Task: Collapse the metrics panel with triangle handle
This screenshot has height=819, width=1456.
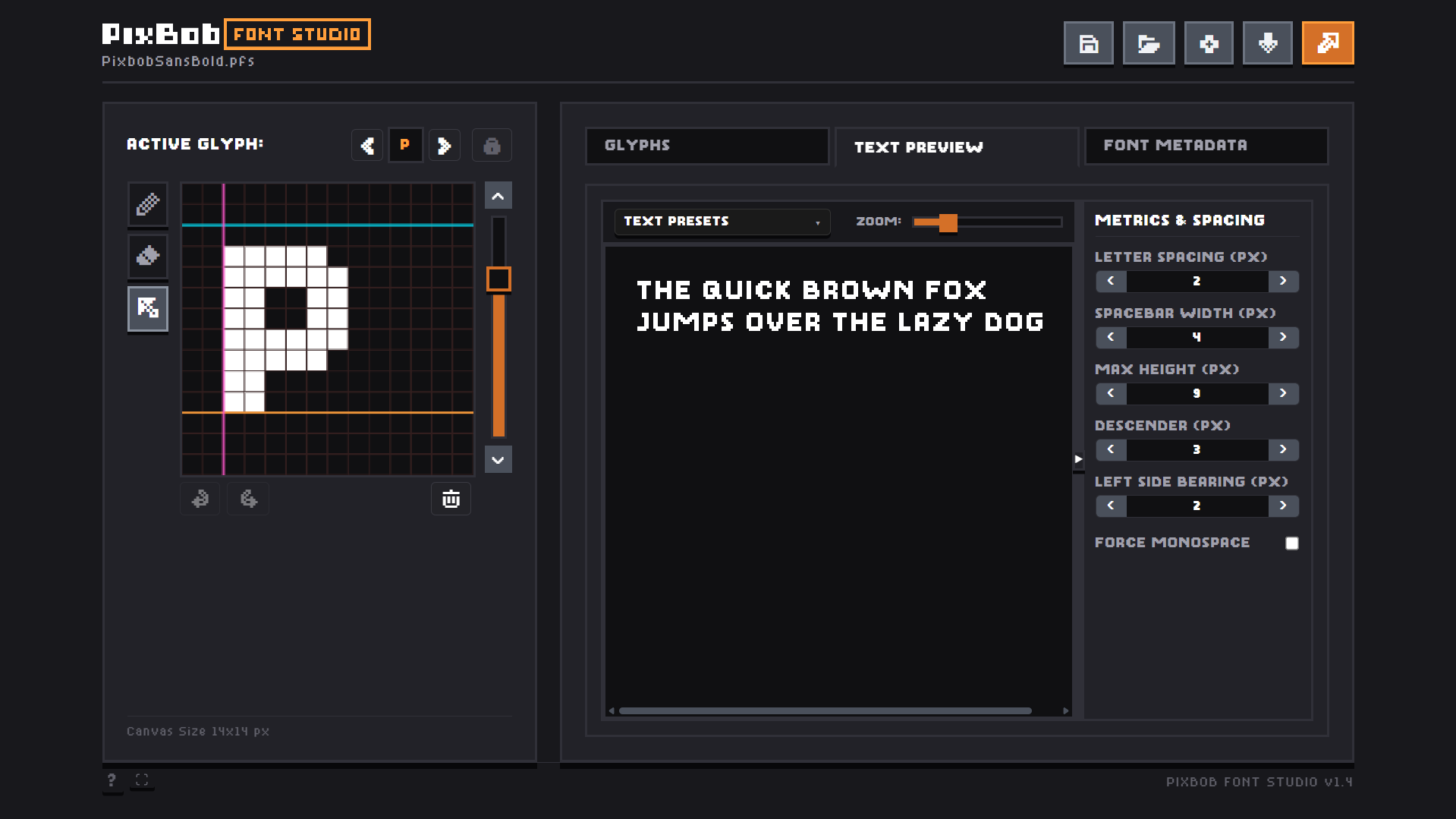Action: [x=1078, y=459]
